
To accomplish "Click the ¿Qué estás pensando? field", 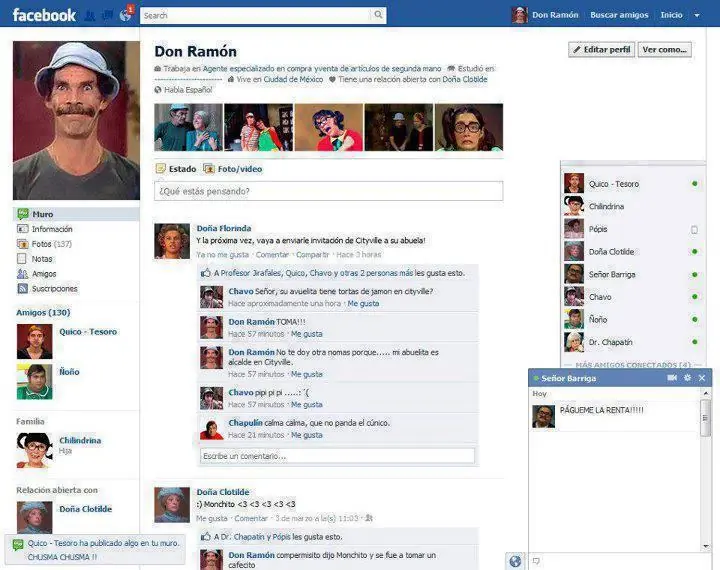I will 328,191.
